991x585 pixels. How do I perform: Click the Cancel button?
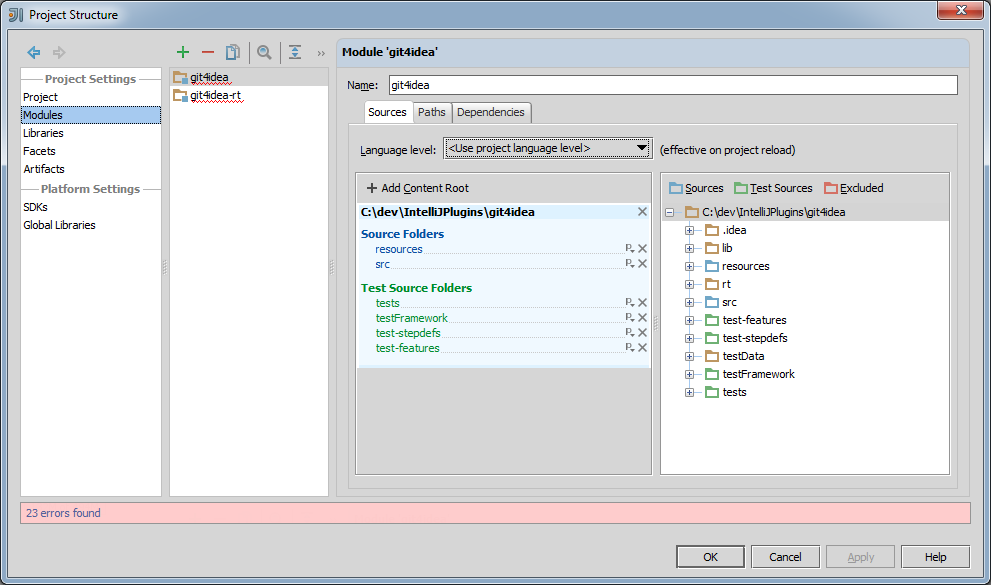coord(785,557)
